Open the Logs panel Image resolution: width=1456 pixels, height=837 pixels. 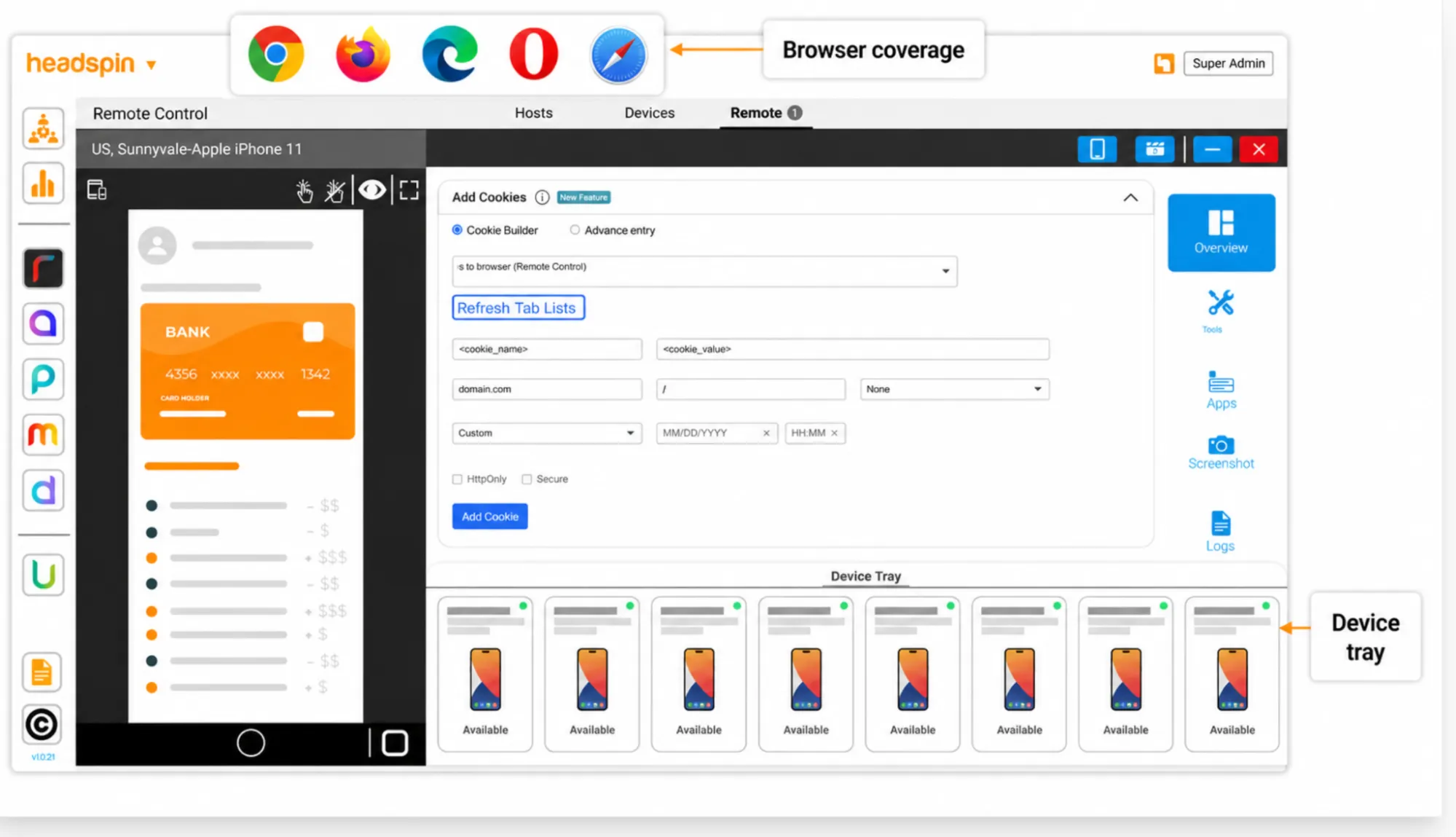coord(1221,532)
